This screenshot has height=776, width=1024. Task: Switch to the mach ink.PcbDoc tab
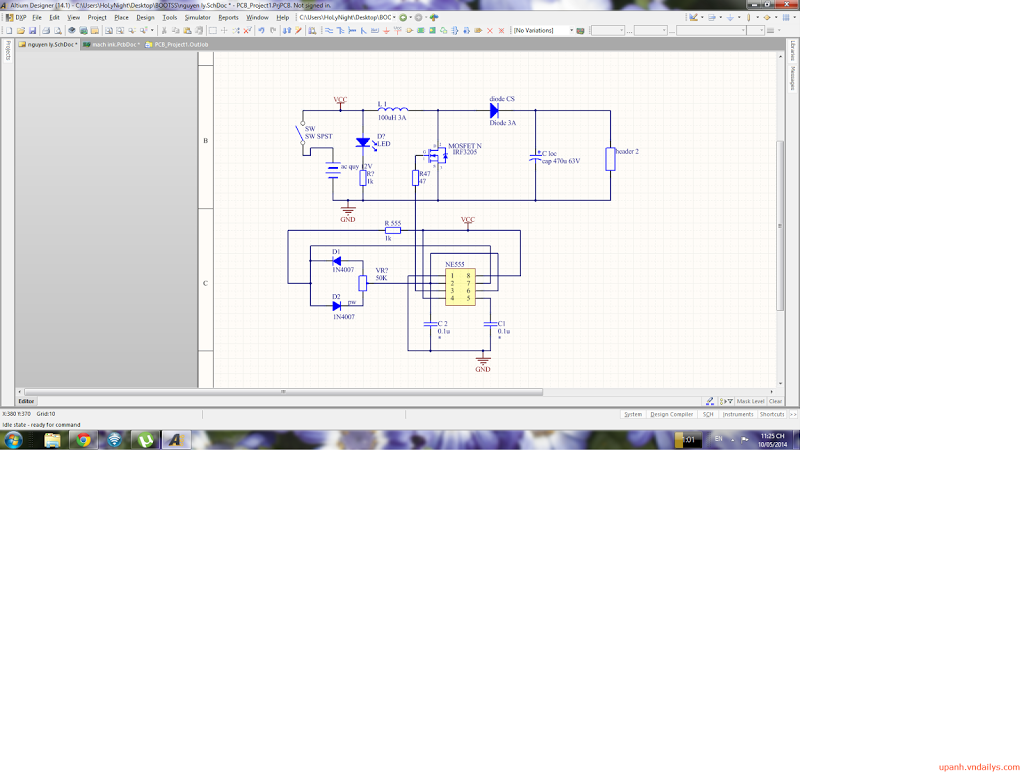click(111, 44)
